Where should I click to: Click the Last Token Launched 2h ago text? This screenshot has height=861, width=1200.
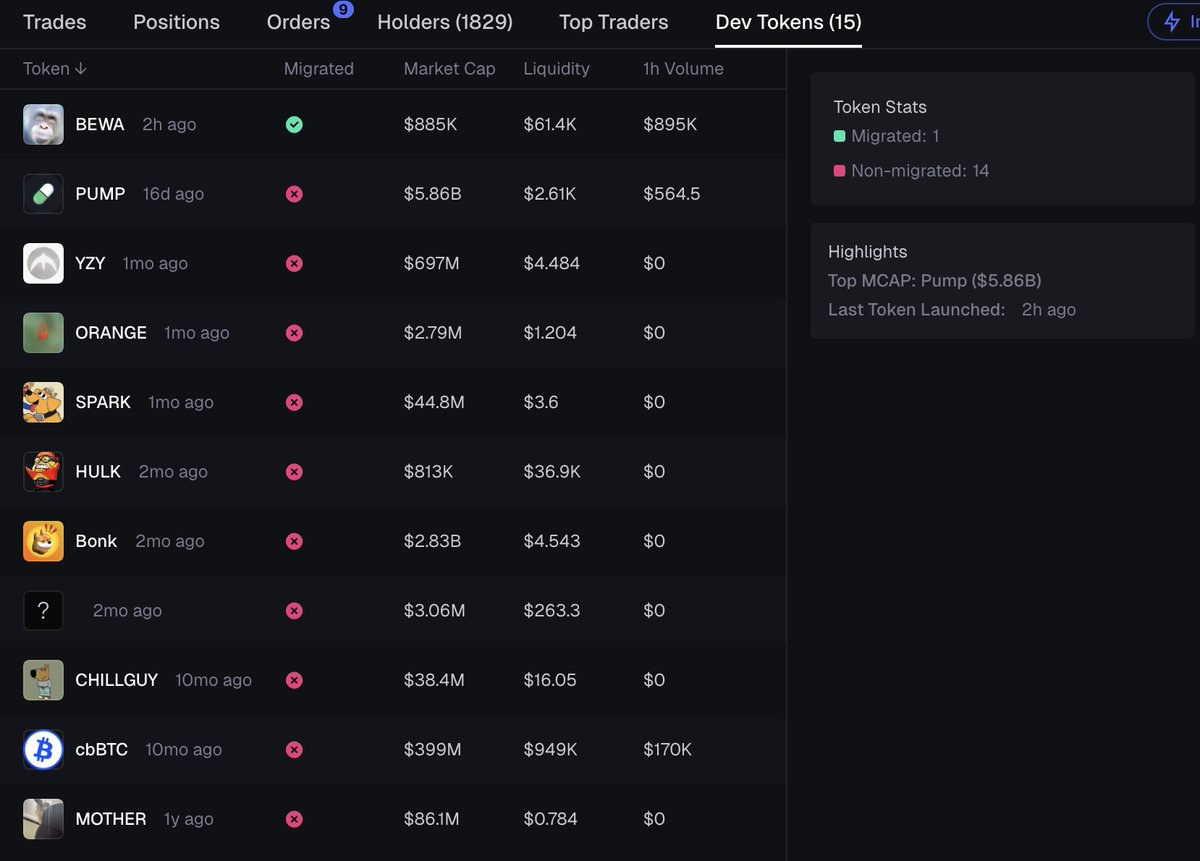point(952,310)
